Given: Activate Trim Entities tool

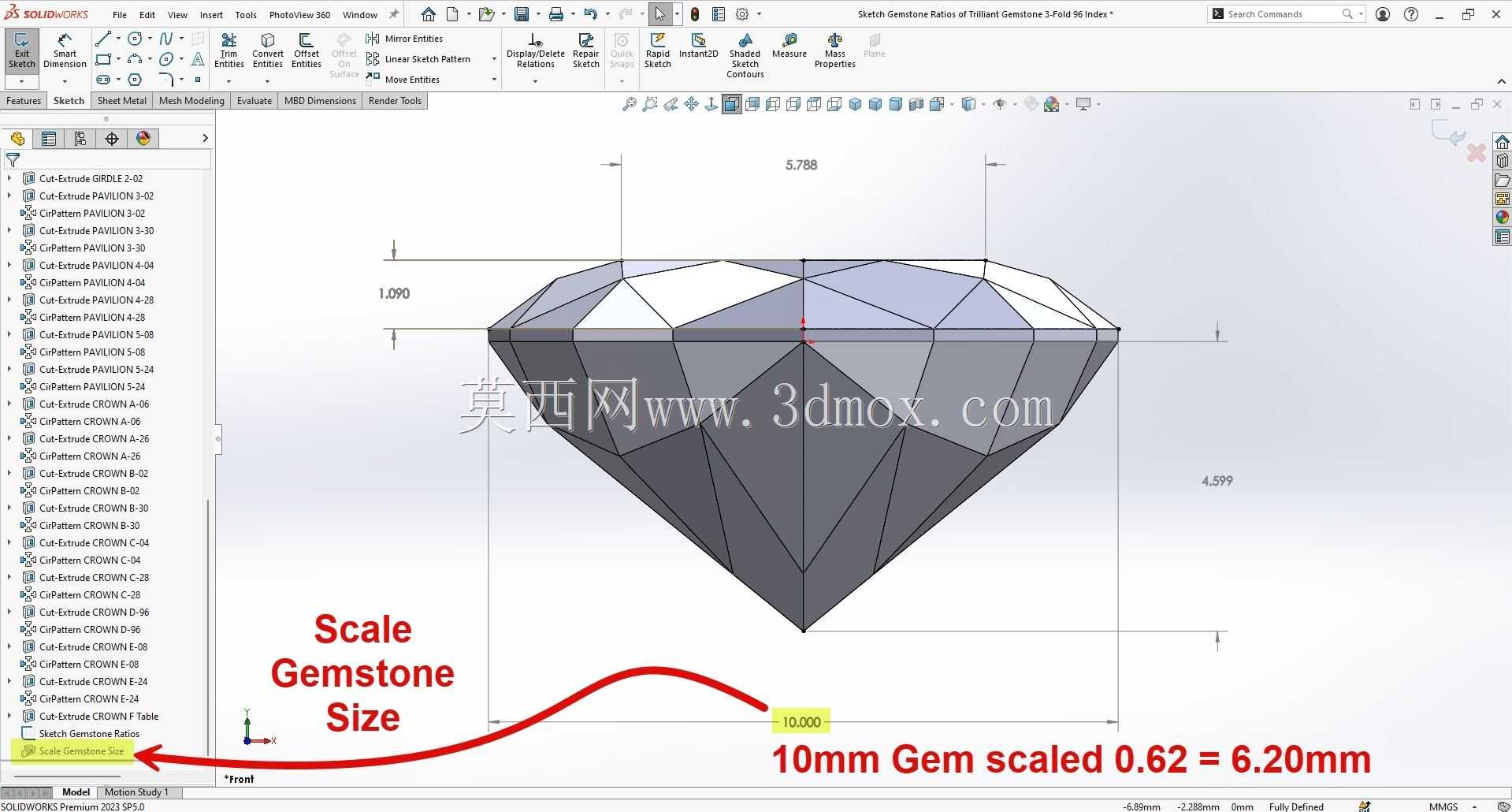Looking at the screenshot, I should click(228, 51).
